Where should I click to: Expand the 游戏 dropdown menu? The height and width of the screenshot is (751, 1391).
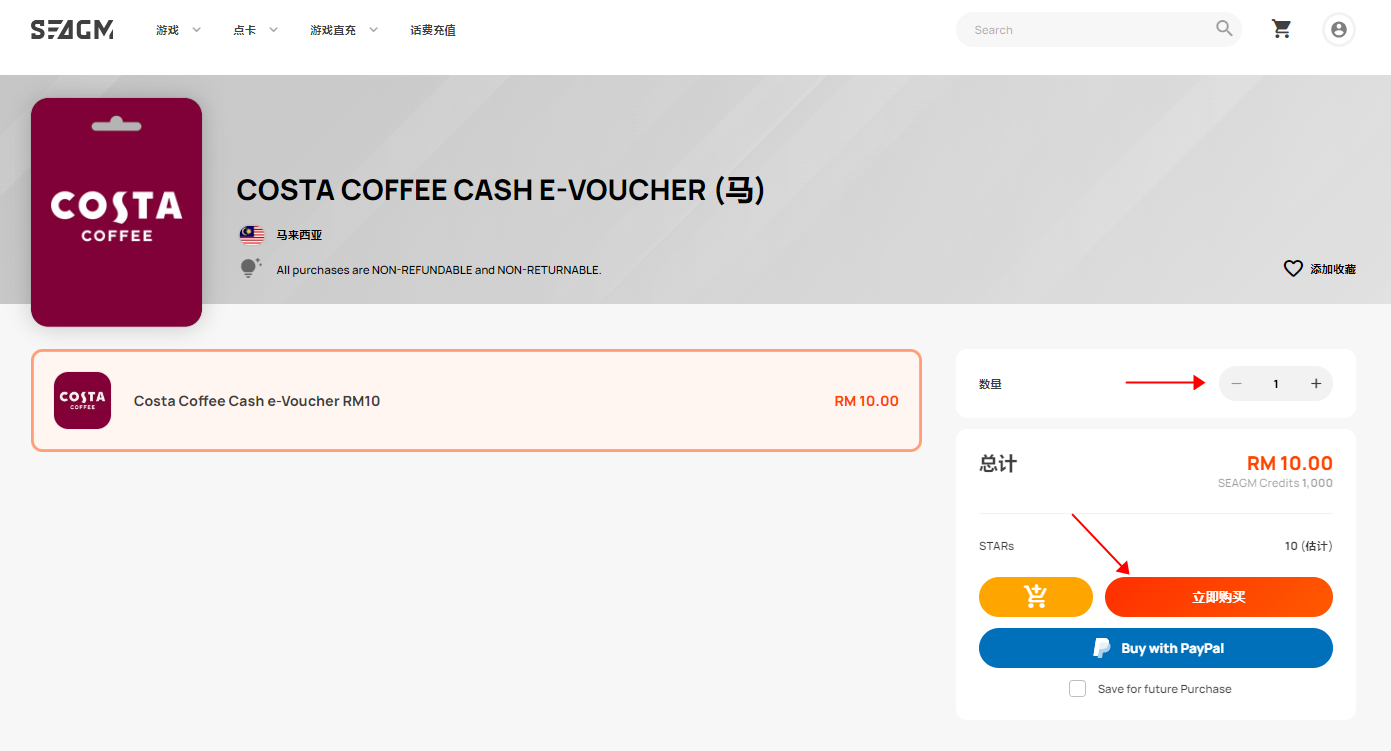click(179, 30)
